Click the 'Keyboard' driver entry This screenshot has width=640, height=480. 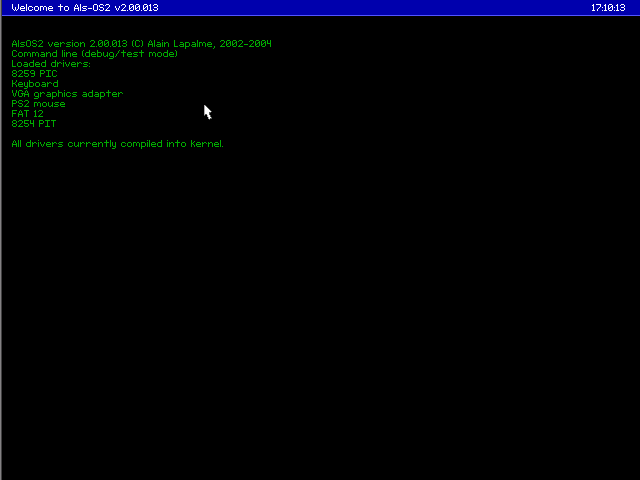click(x=35, y=84)
